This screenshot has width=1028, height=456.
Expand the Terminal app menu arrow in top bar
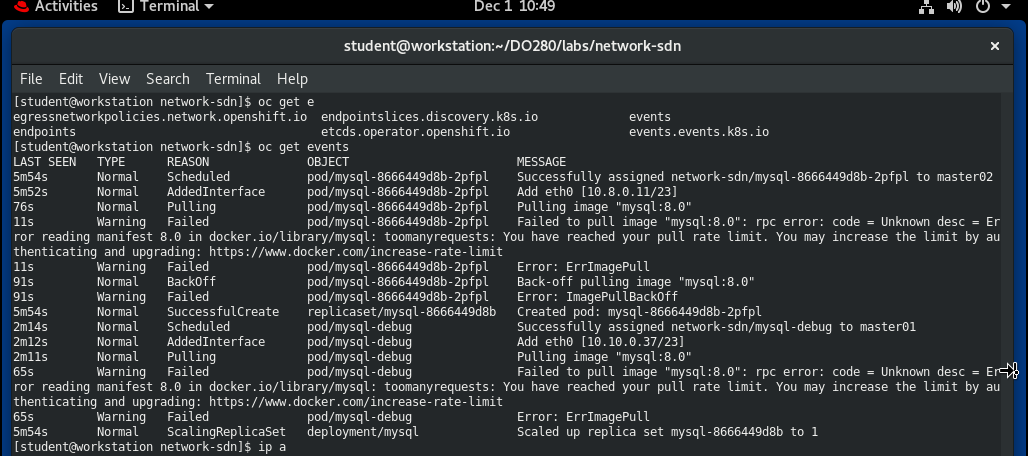208,7
